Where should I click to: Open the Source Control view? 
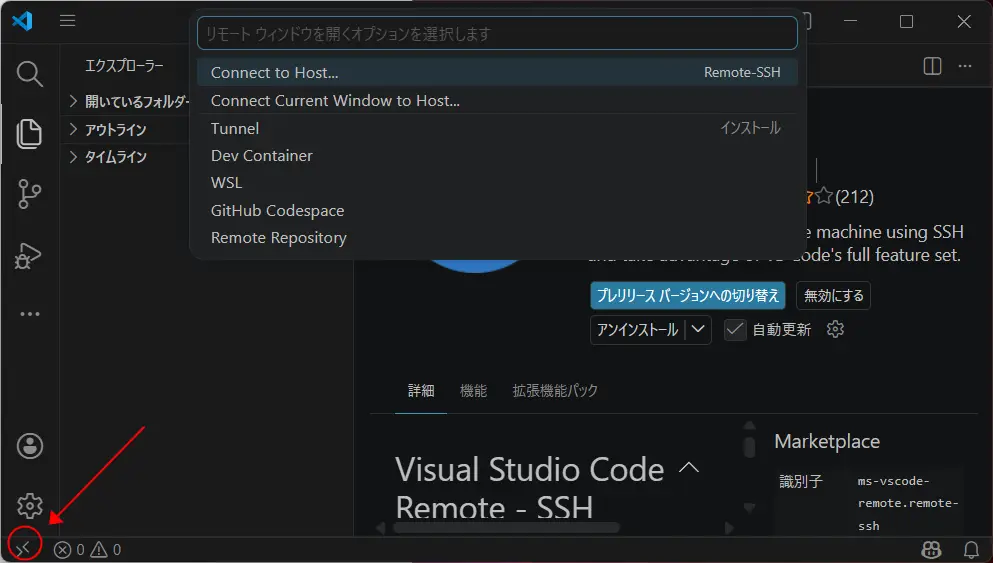point(29,194)
